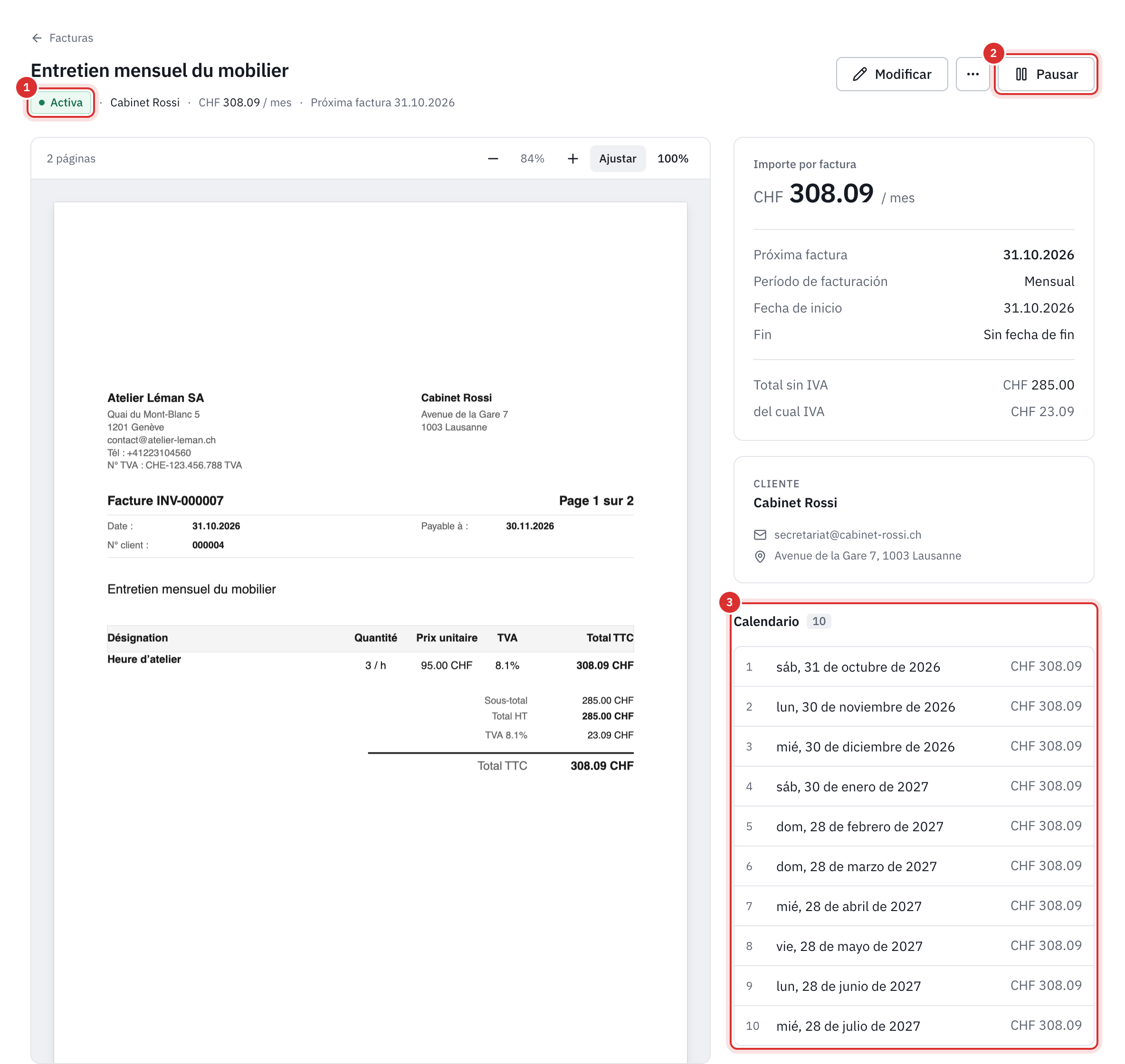Image resolution: width=1125 pixels, height=1064 pixels.
Task: Click Total sin IVA amount CHF 285.00
Action: (x=1038, y=385)
